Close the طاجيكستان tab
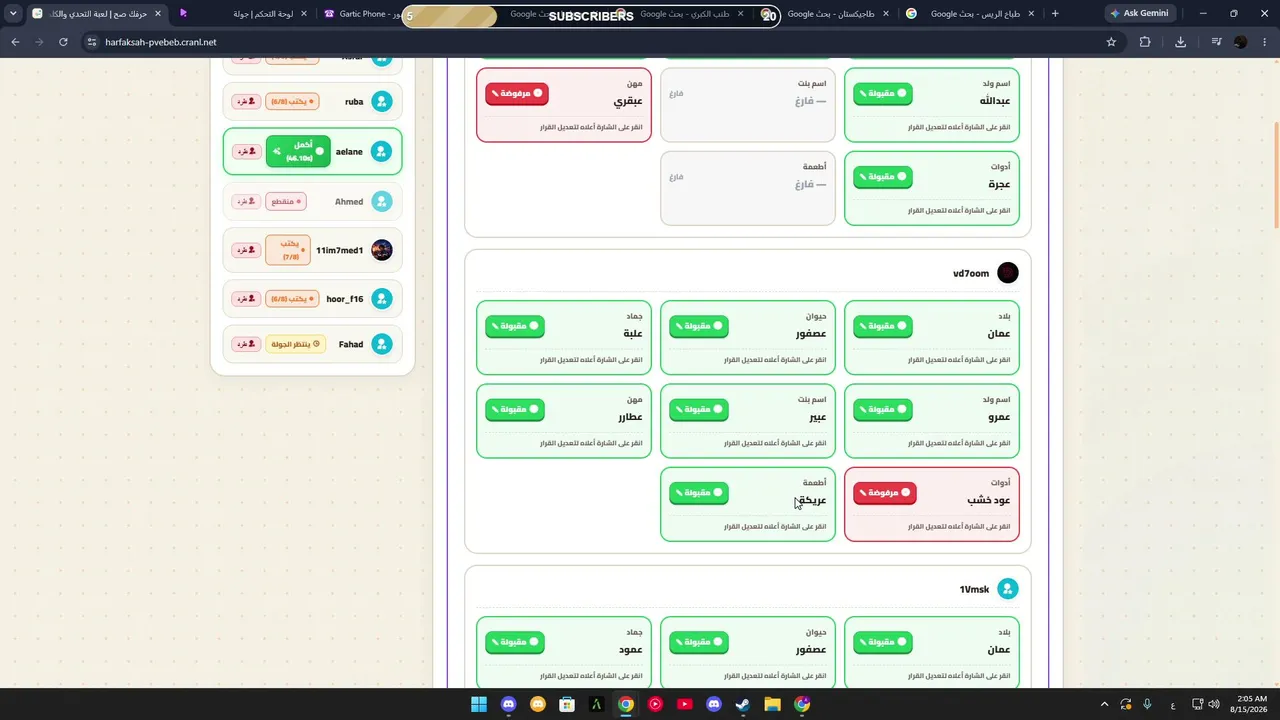 (x=885, y=14)
